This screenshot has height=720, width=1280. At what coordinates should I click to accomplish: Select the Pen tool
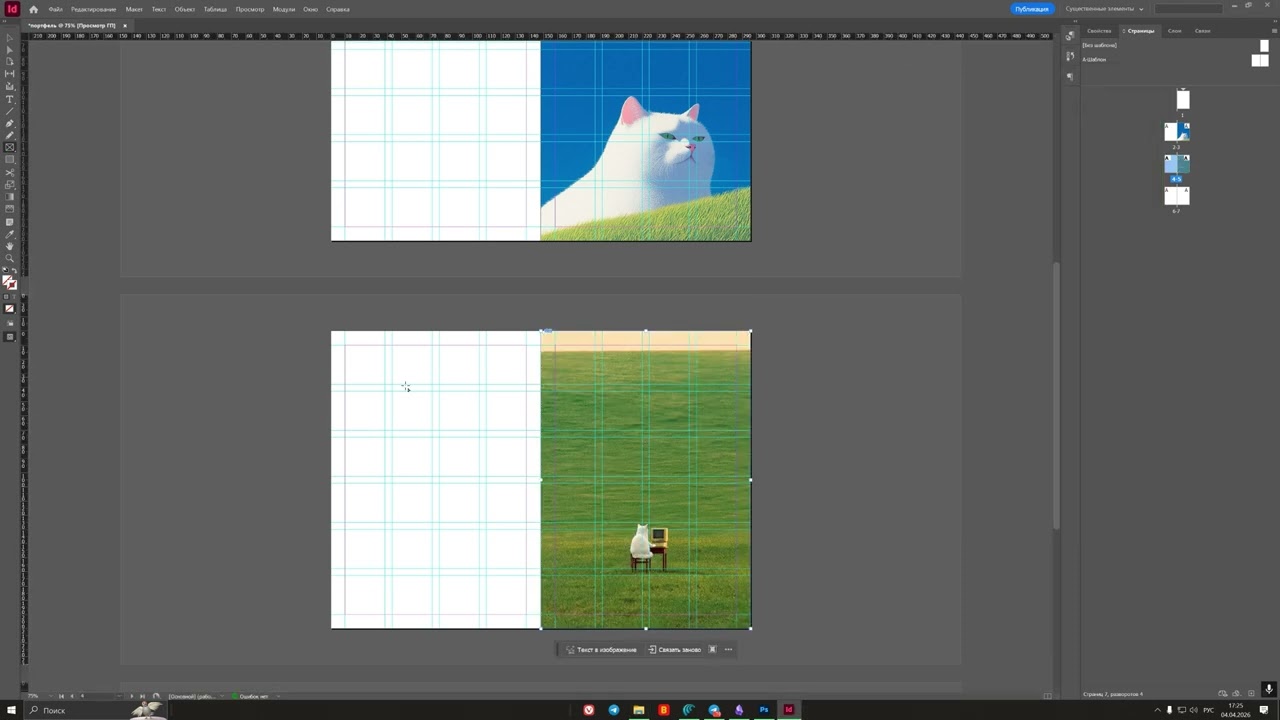(x=10, y=123)
